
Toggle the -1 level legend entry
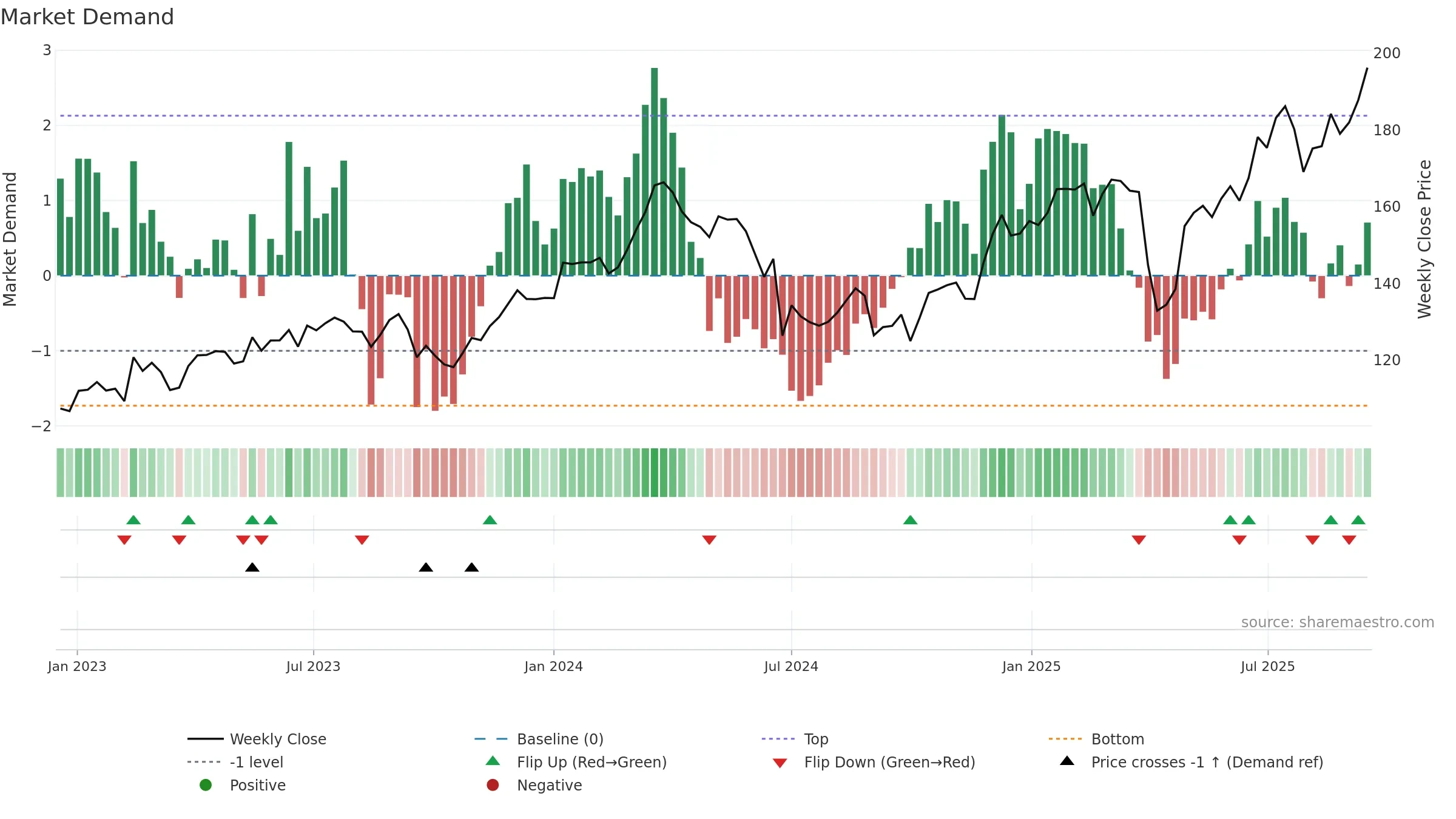coord(235,762)
